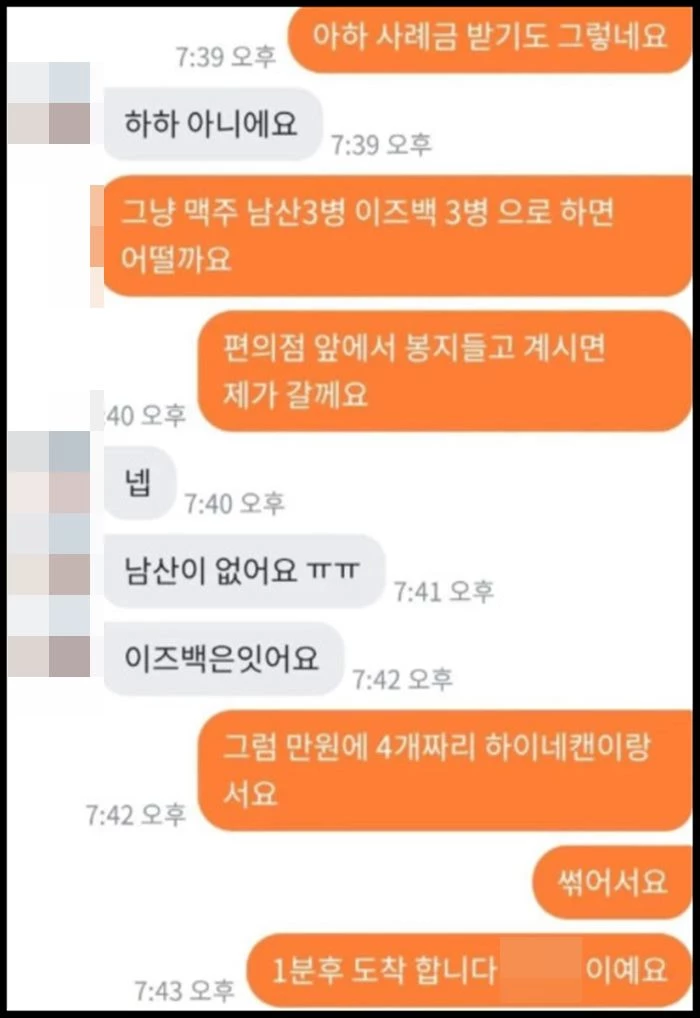Select the '이즈백은잇어요' message bubble
700x1018 pixels.
click(223, 658)
